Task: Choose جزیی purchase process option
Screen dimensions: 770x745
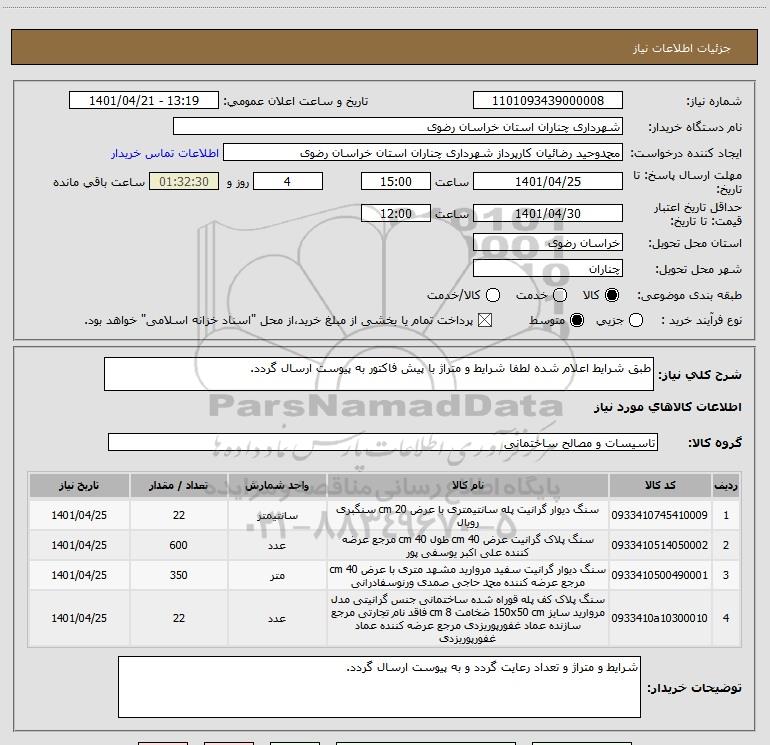Action: pyautogui.click(x=635, y=320)
